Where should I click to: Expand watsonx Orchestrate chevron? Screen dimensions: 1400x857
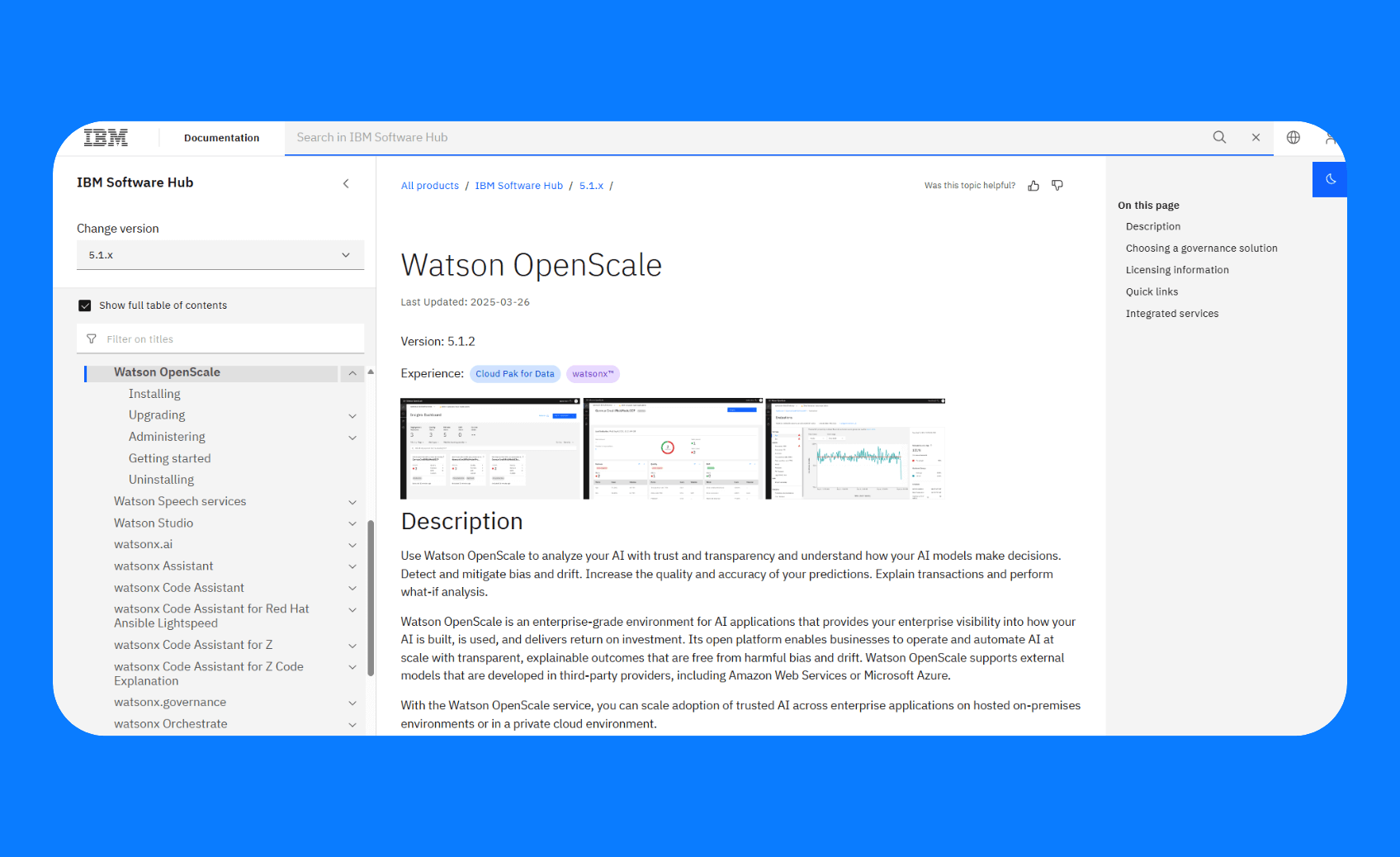pos(352,724)
